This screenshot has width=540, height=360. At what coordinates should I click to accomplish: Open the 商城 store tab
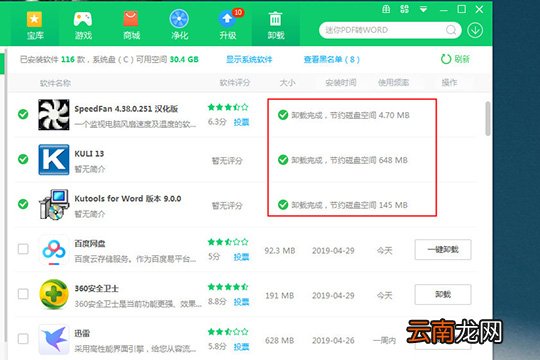pos(131,25)
